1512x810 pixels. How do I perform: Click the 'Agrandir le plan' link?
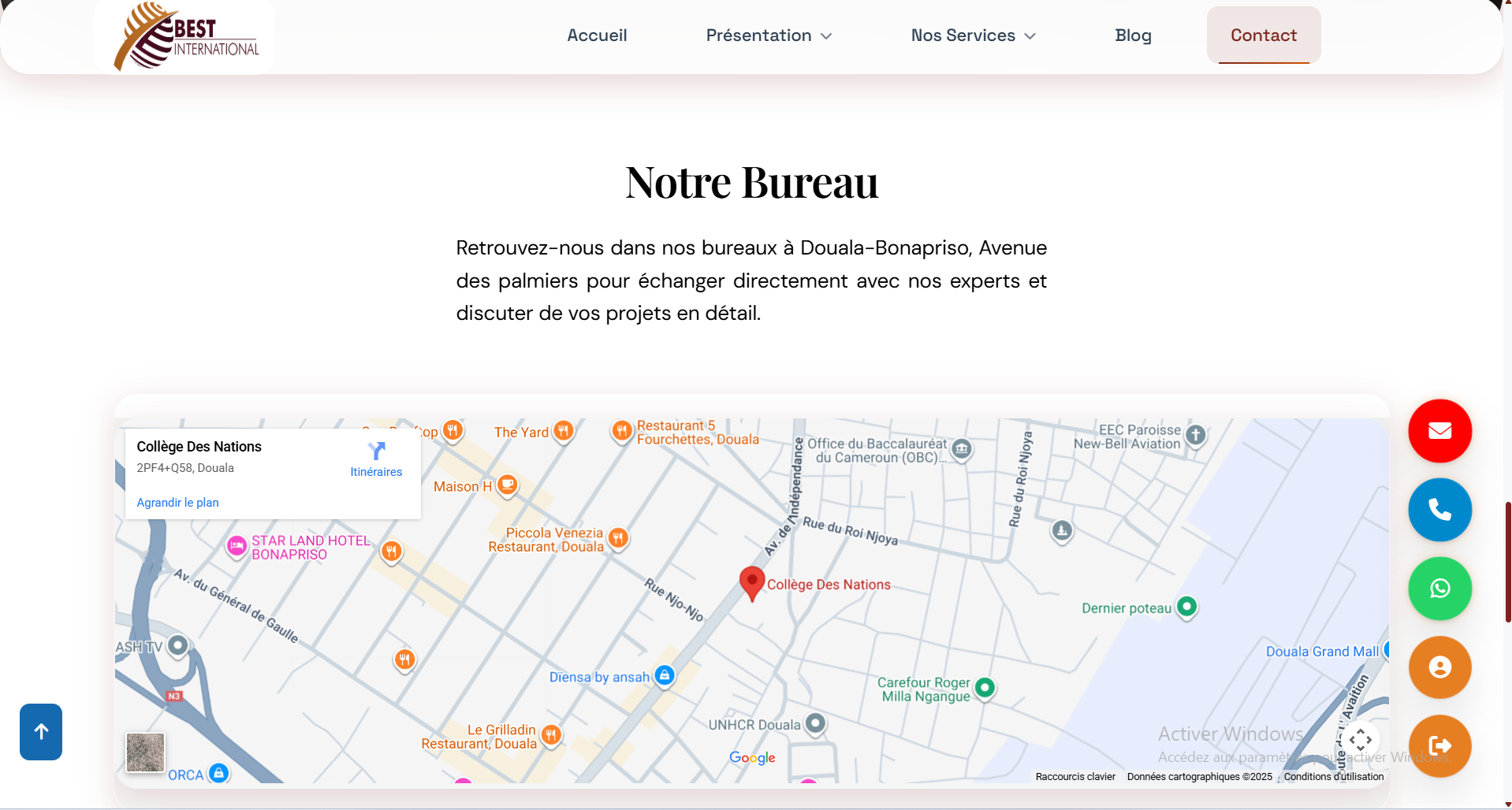pyautogui.click(x=177, y=502)
